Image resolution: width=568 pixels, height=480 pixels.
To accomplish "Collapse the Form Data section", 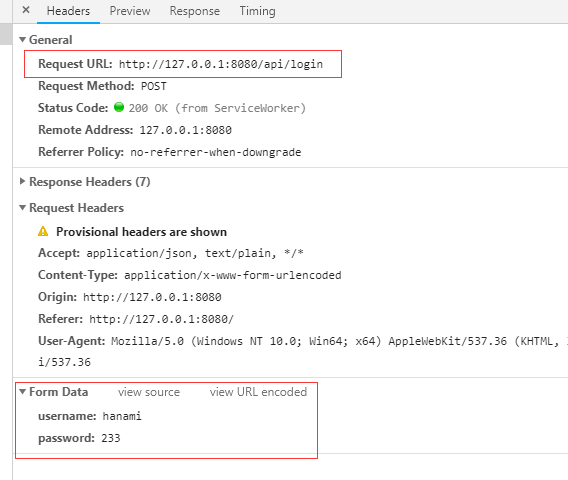I will [22, 392].
